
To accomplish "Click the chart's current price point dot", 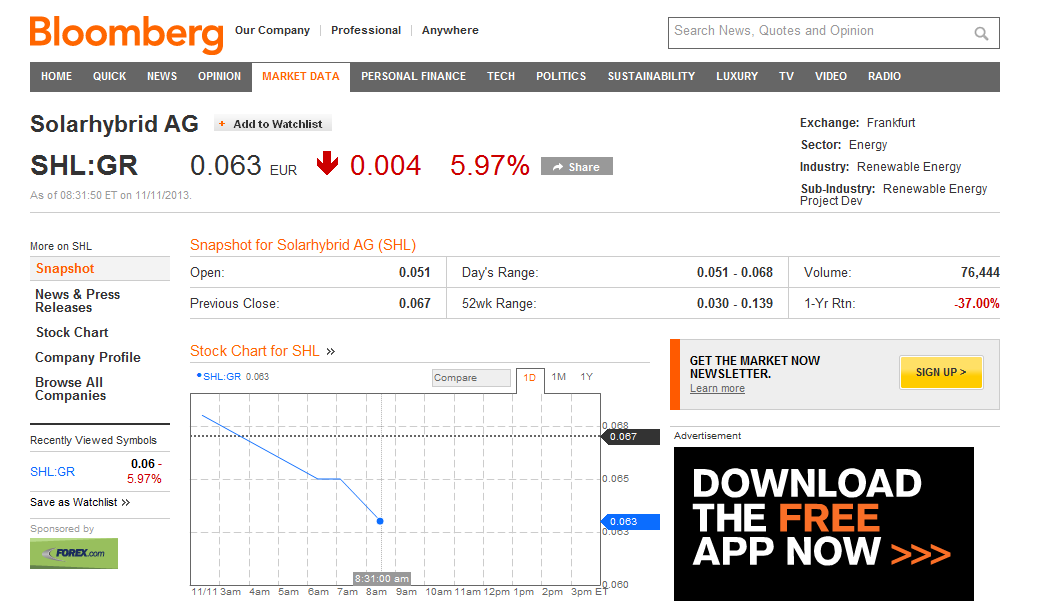I will [380, 521].
